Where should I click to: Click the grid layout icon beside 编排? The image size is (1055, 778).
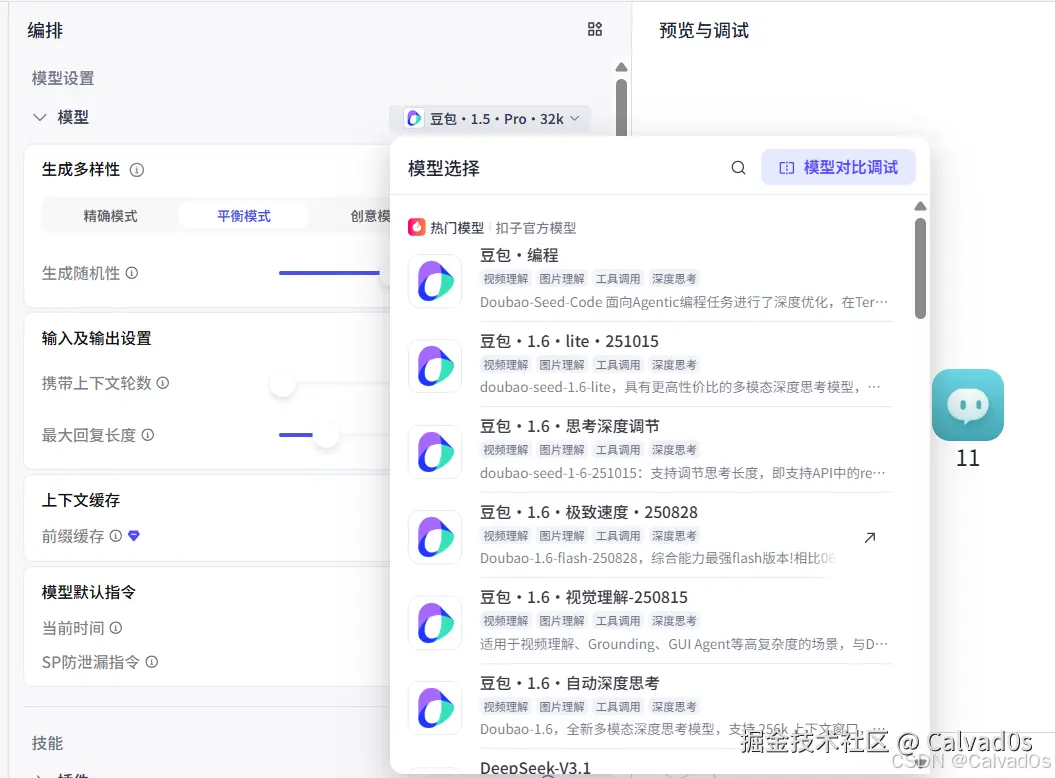[595, 29]
